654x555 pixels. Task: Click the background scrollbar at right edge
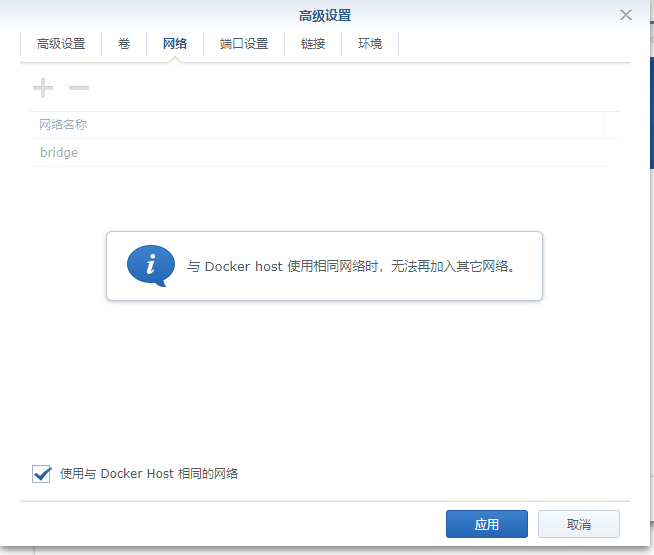click(651, 113)
